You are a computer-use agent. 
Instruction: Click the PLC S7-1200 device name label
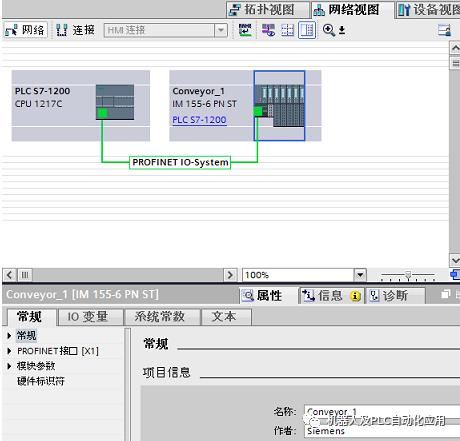pyautogui.click(x=42, y=91)
